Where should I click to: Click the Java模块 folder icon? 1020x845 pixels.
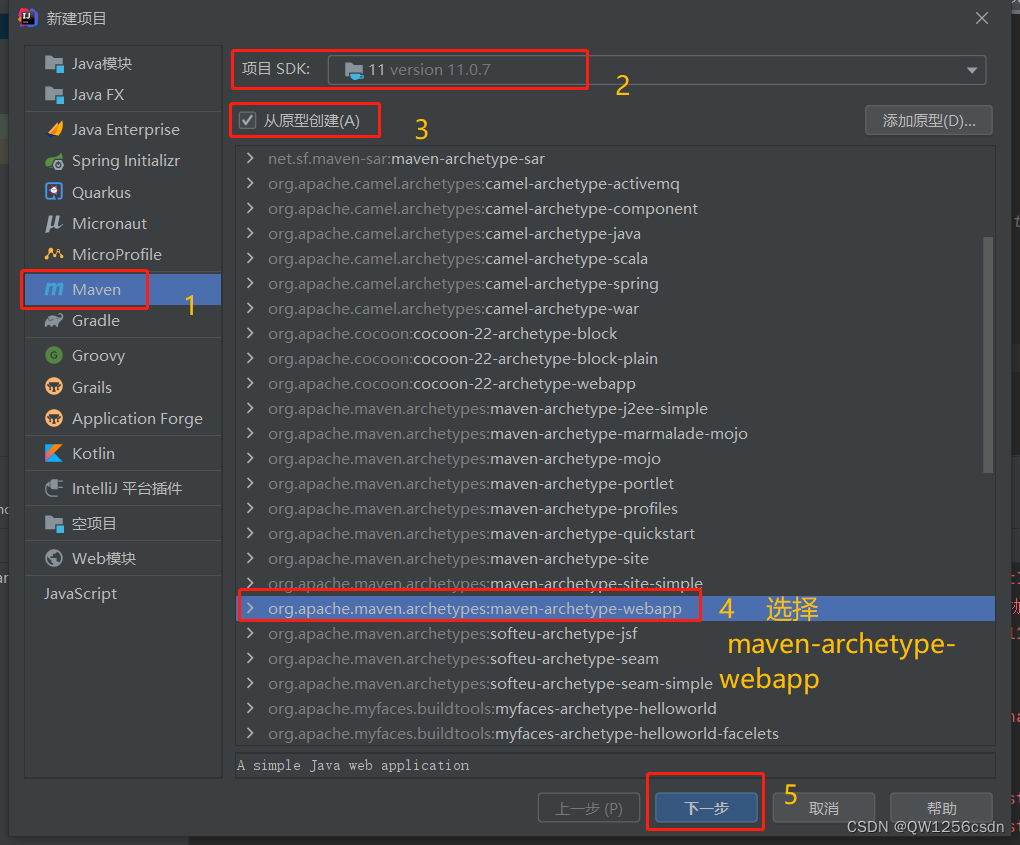[x=55, y=64]
